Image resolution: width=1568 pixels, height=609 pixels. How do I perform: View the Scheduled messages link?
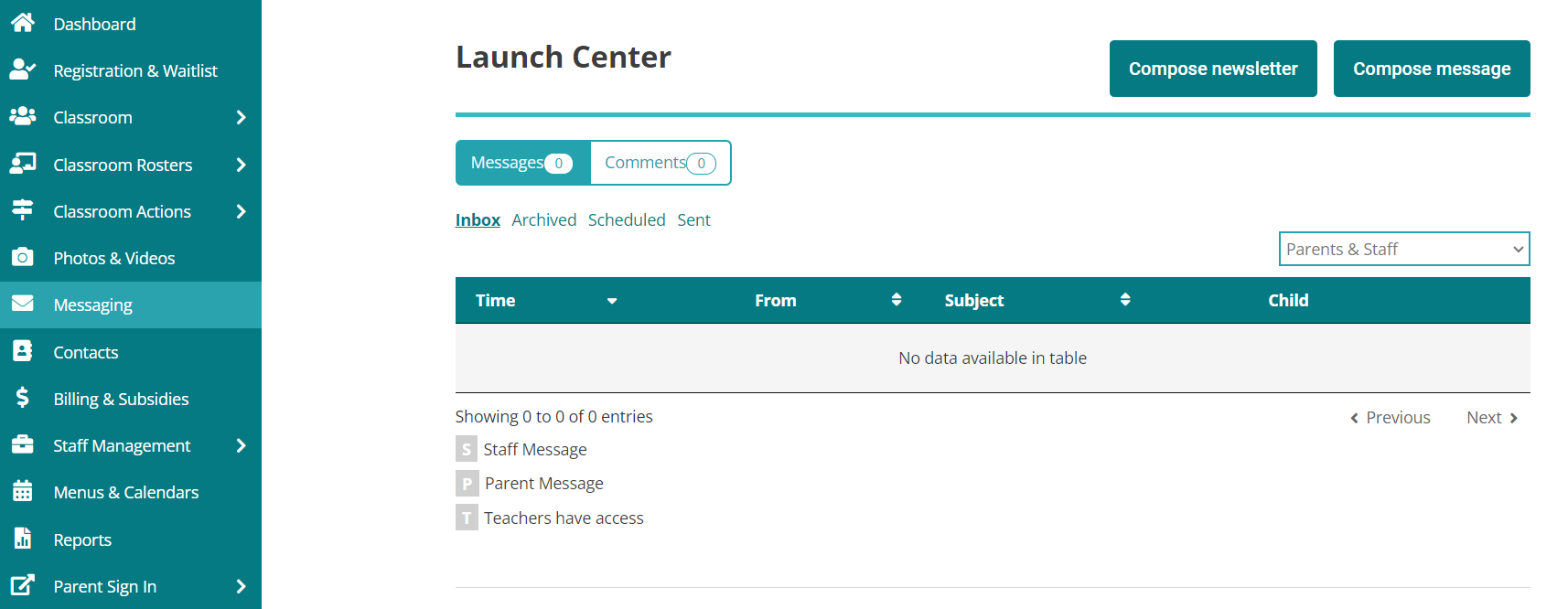click(x=627, y=220)
